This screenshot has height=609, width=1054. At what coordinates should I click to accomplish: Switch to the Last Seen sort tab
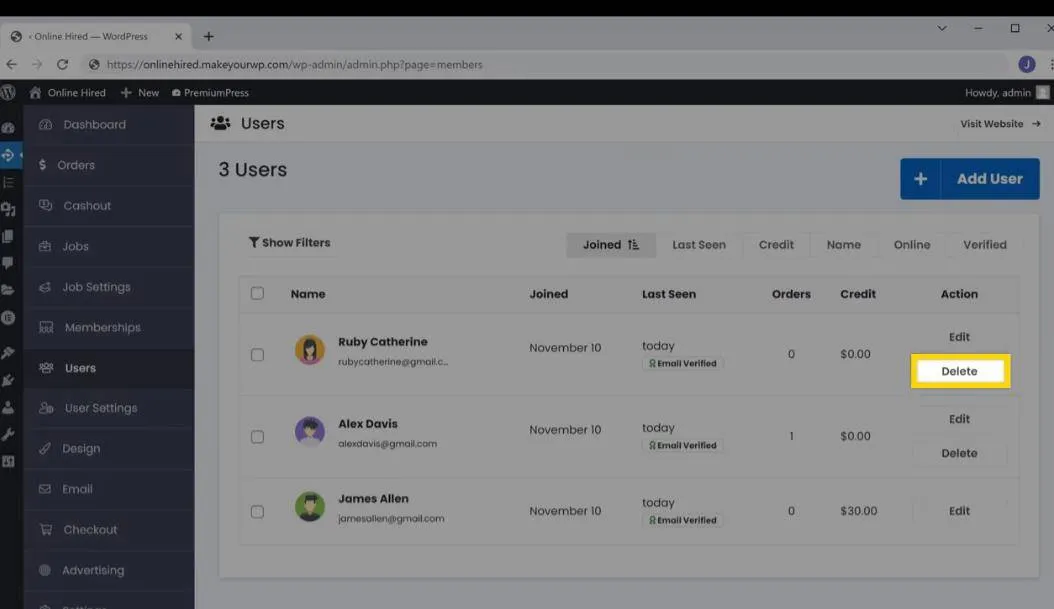point(698,245)
